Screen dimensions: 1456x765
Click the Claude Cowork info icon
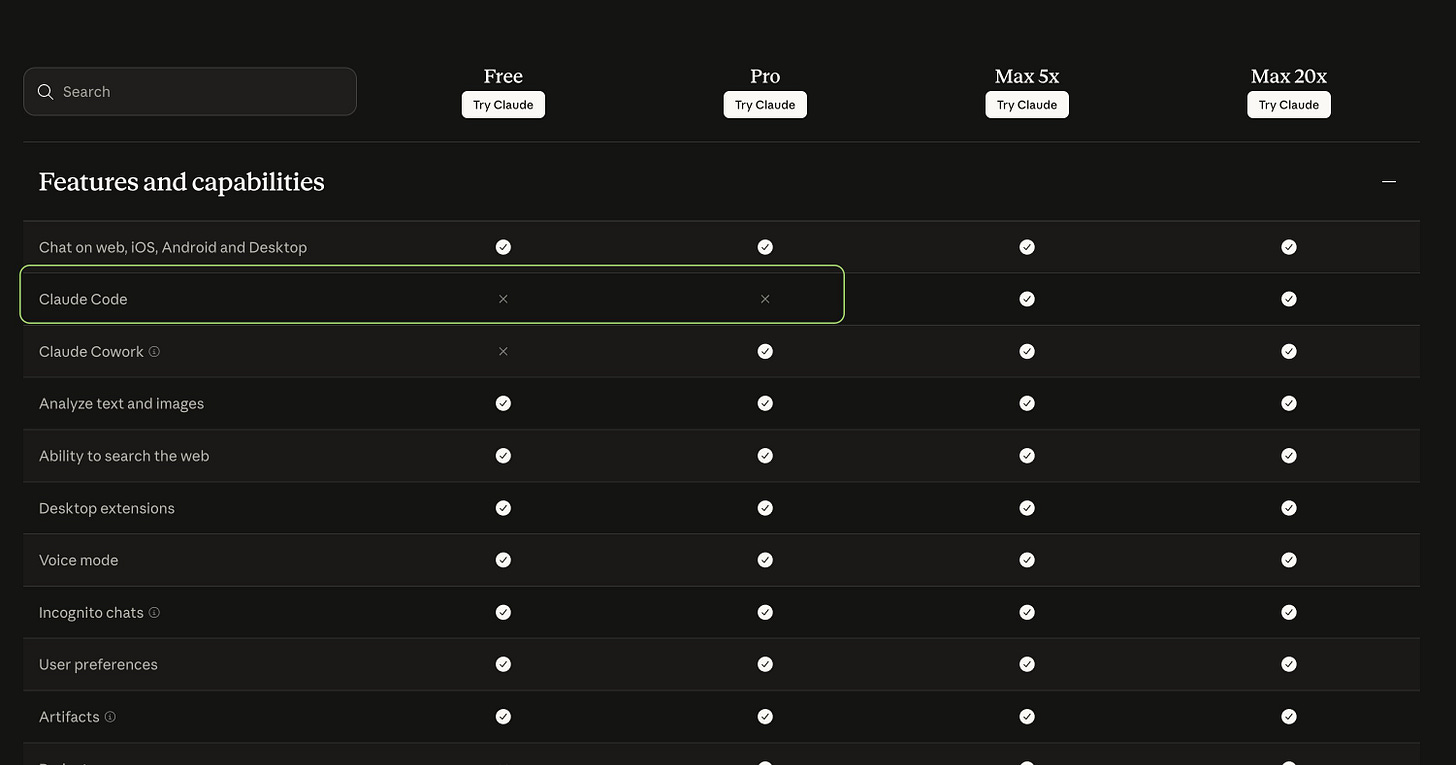coord(154,351)
